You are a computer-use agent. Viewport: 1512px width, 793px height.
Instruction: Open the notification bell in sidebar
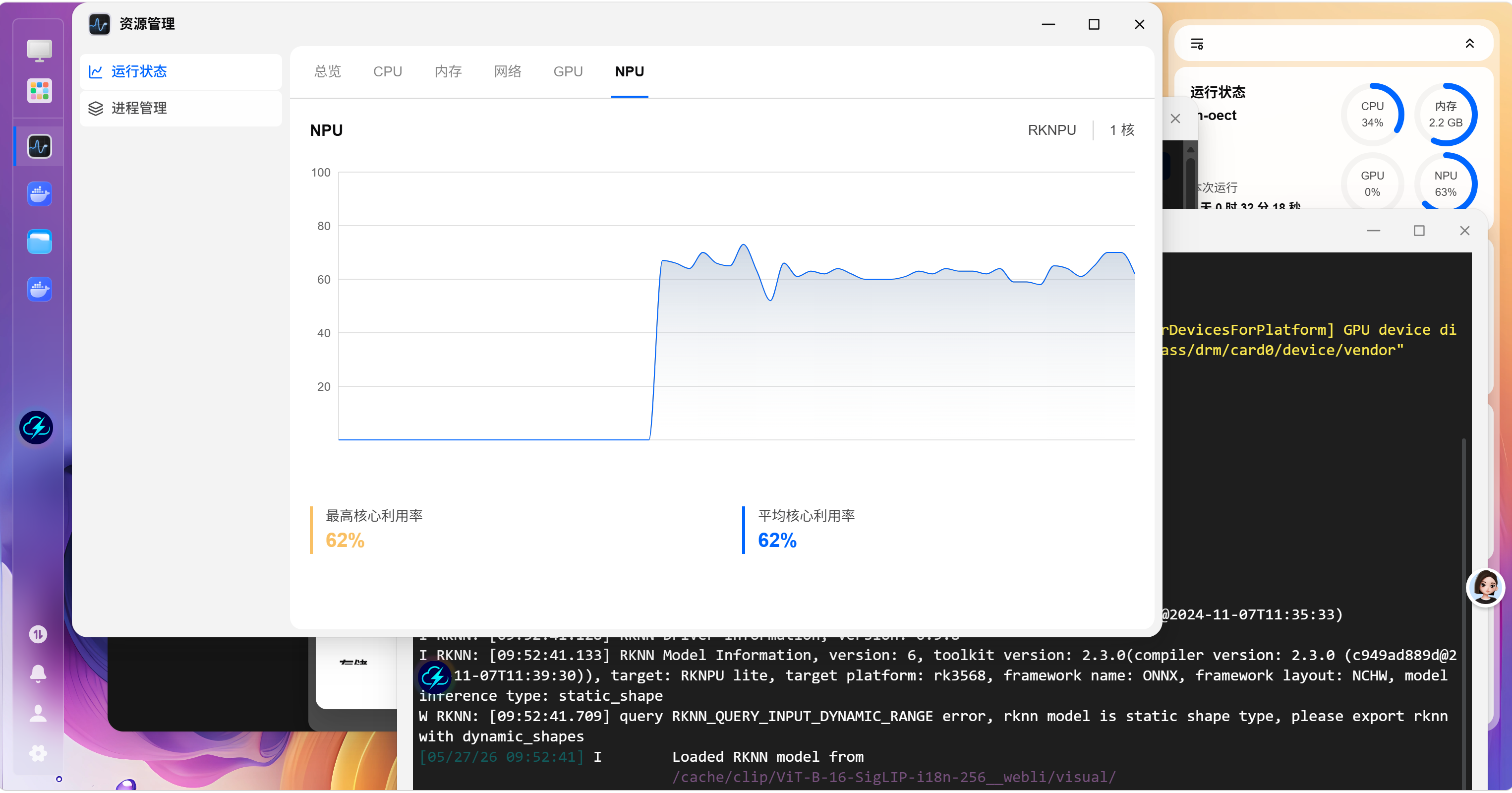(x=38, y=673)
